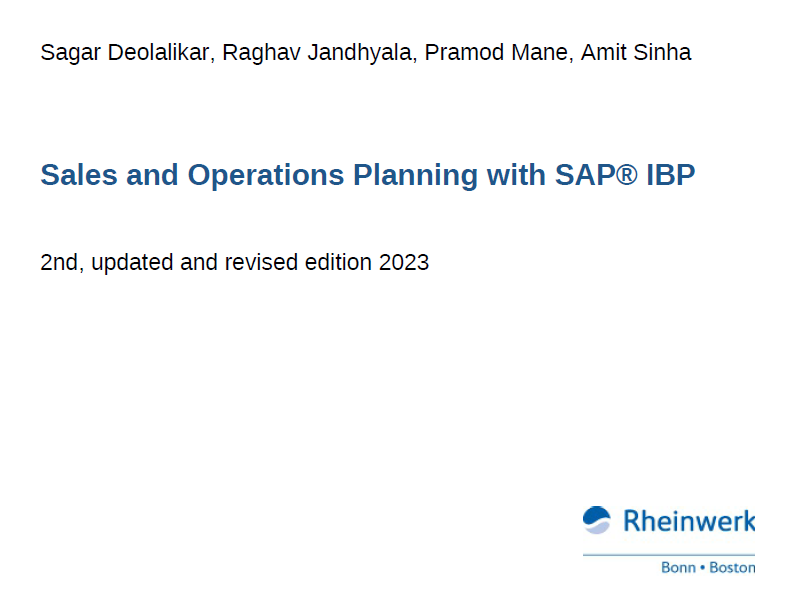Click the Rheinwerk publisher name text

[689, 521]
